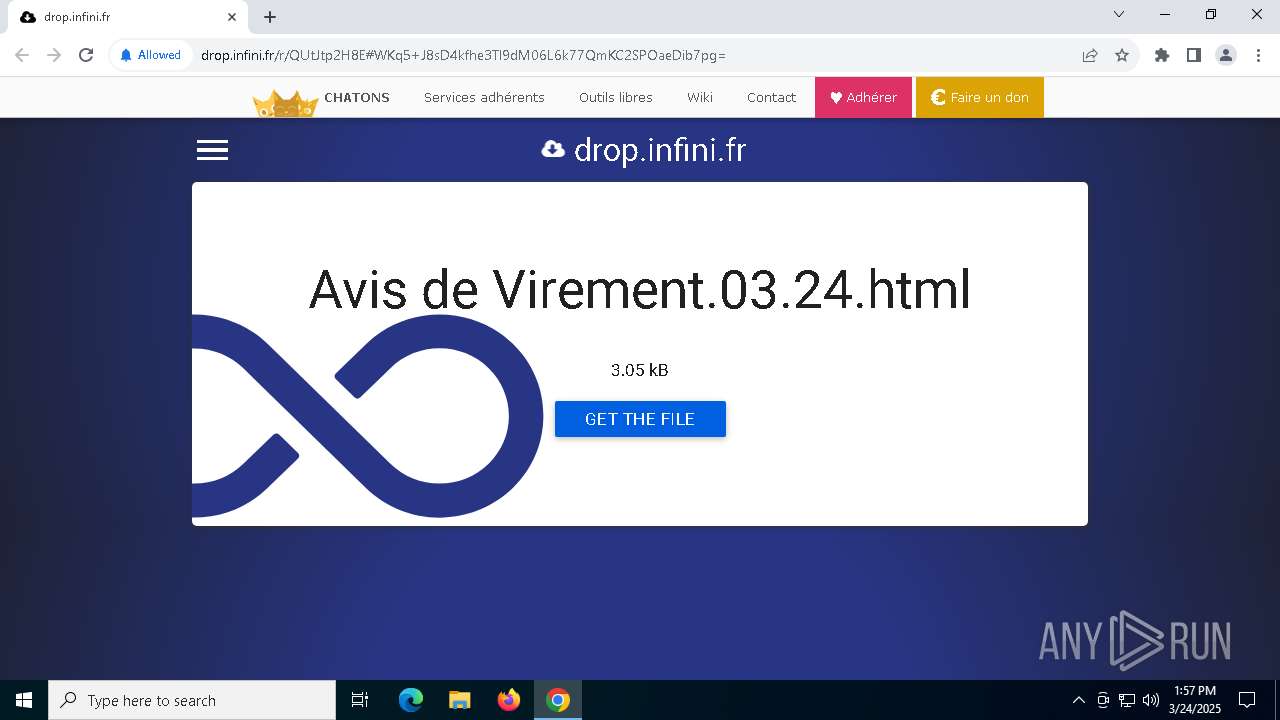
Task: Open the taskbar clock and date
Action: pos(1195,700)
